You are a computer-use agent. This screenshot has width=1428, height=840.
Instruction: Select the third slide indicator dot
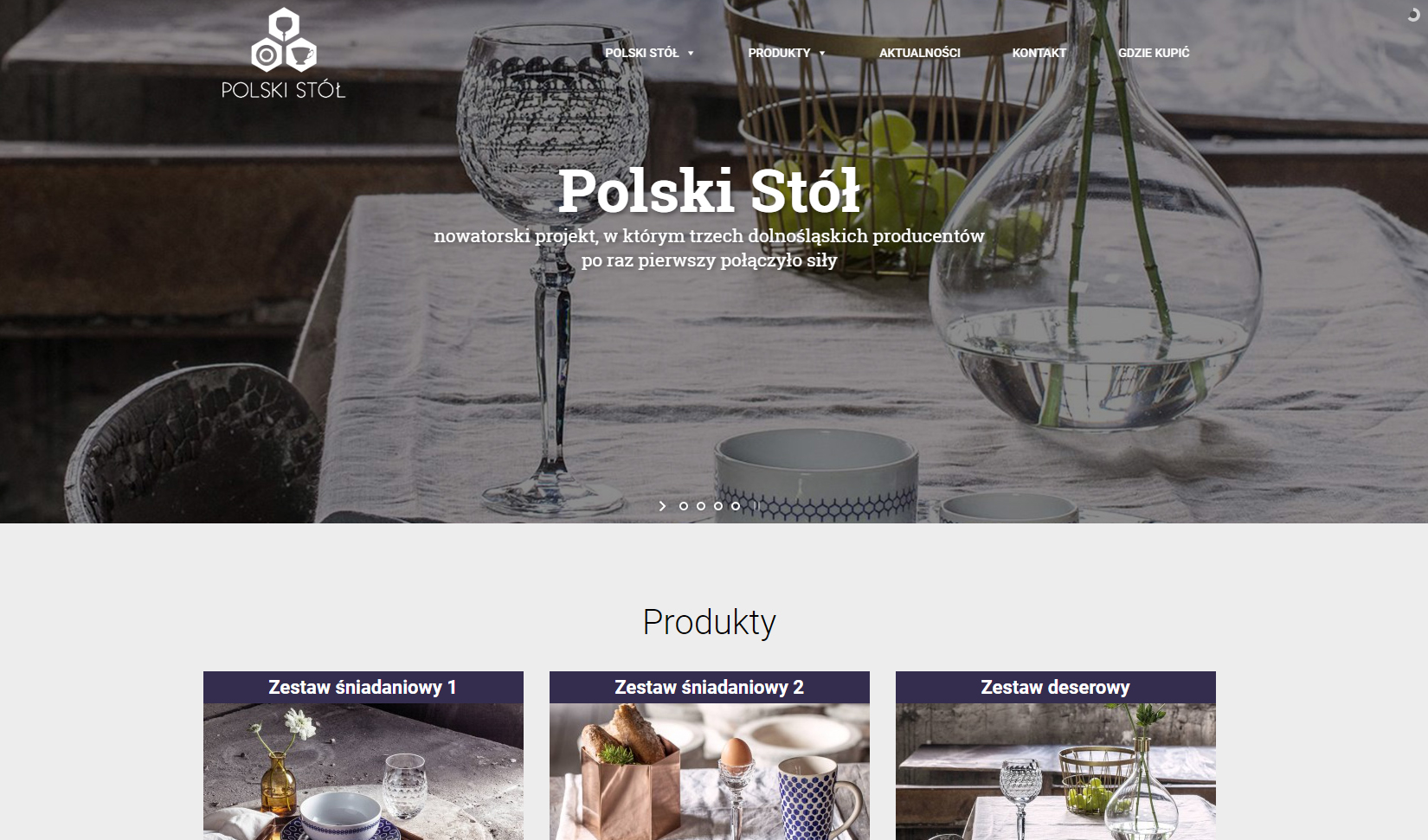[x=718, y=506]
